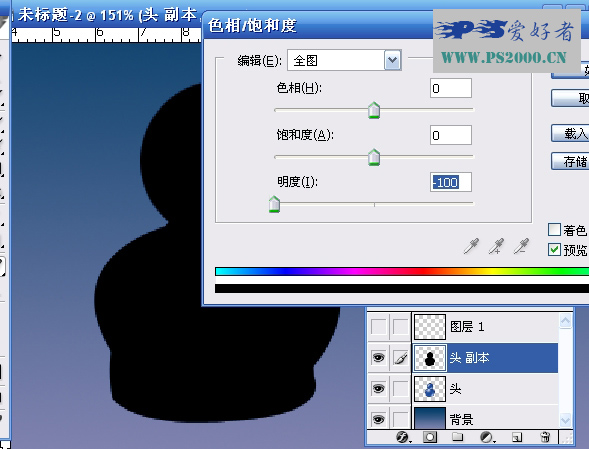
Task: Click the 取消 (Cancel) button
Action: [x=570, y=98]
